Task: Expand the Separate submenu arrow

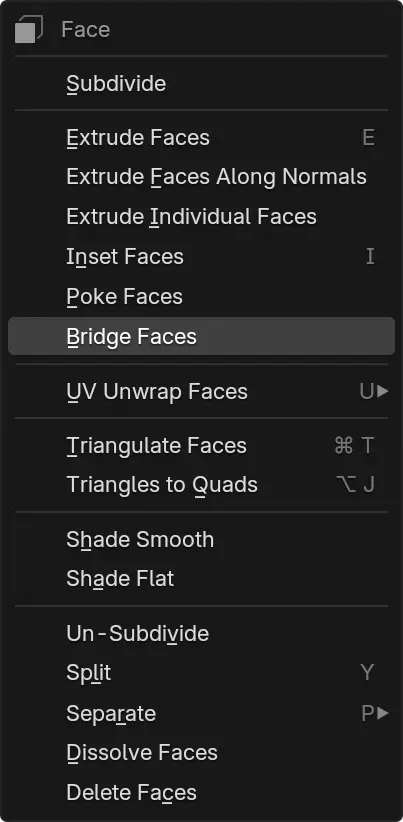Action: tap(383, 713)
